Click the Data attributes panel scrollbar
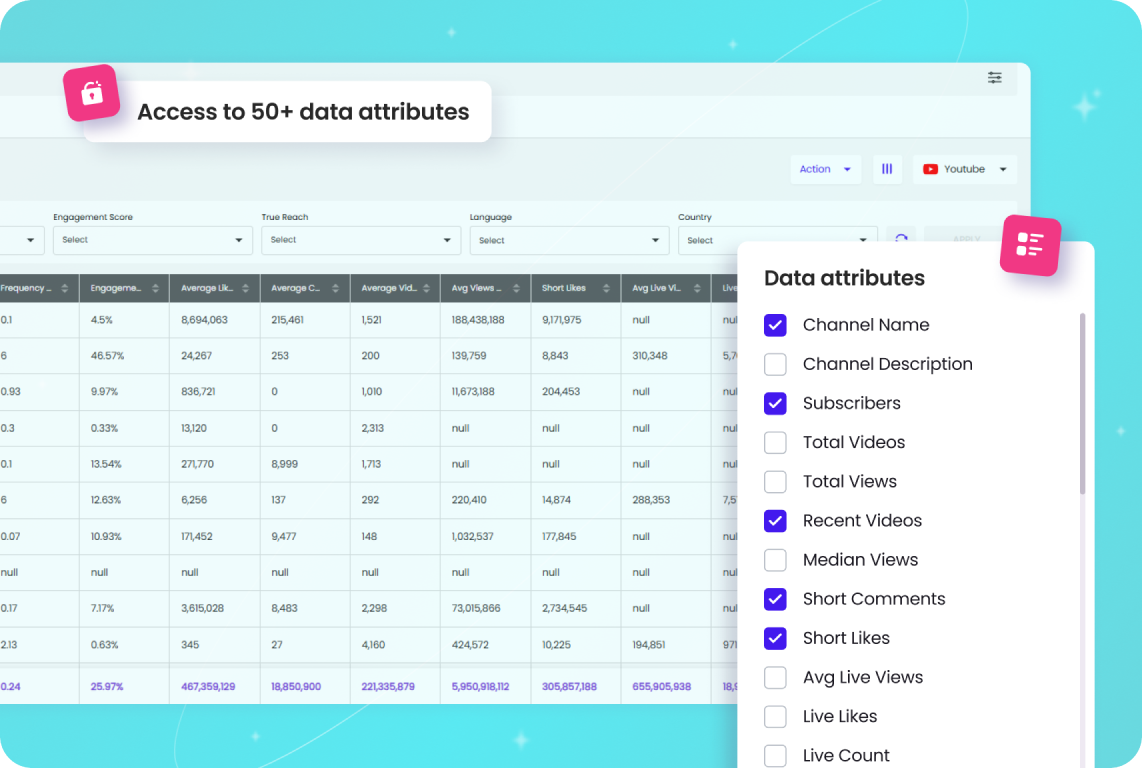 pyautogui.click(x=1082, y=403)
